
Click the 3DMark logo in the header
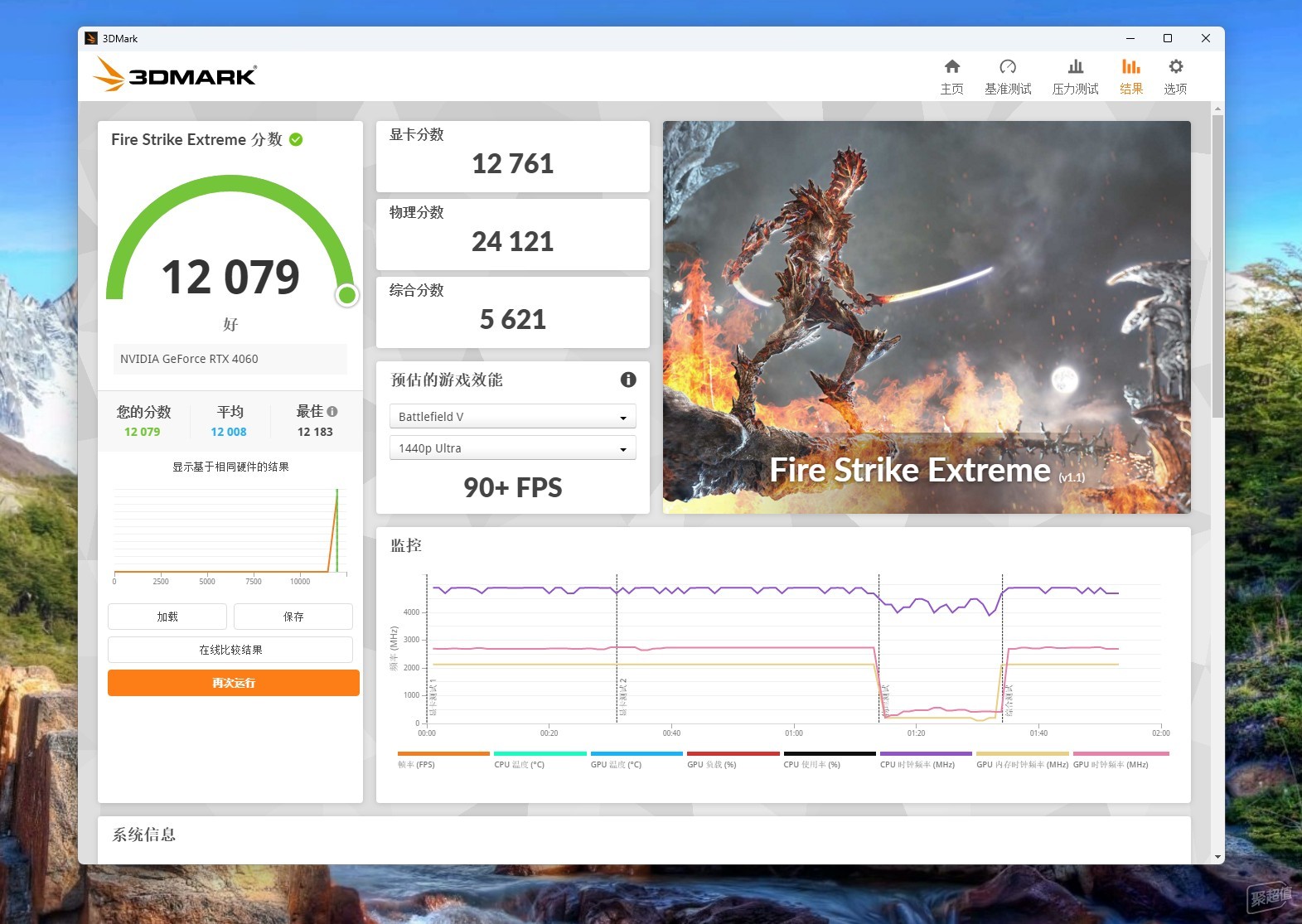click(175, 75)
